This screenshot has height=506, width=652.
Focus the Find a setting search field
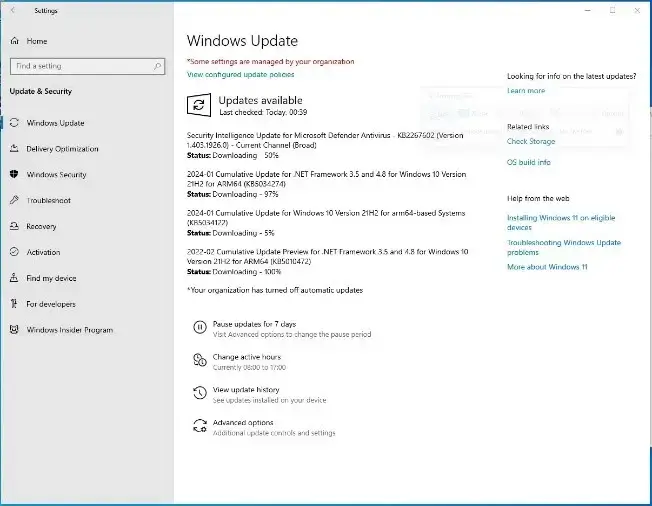(87, 66)
